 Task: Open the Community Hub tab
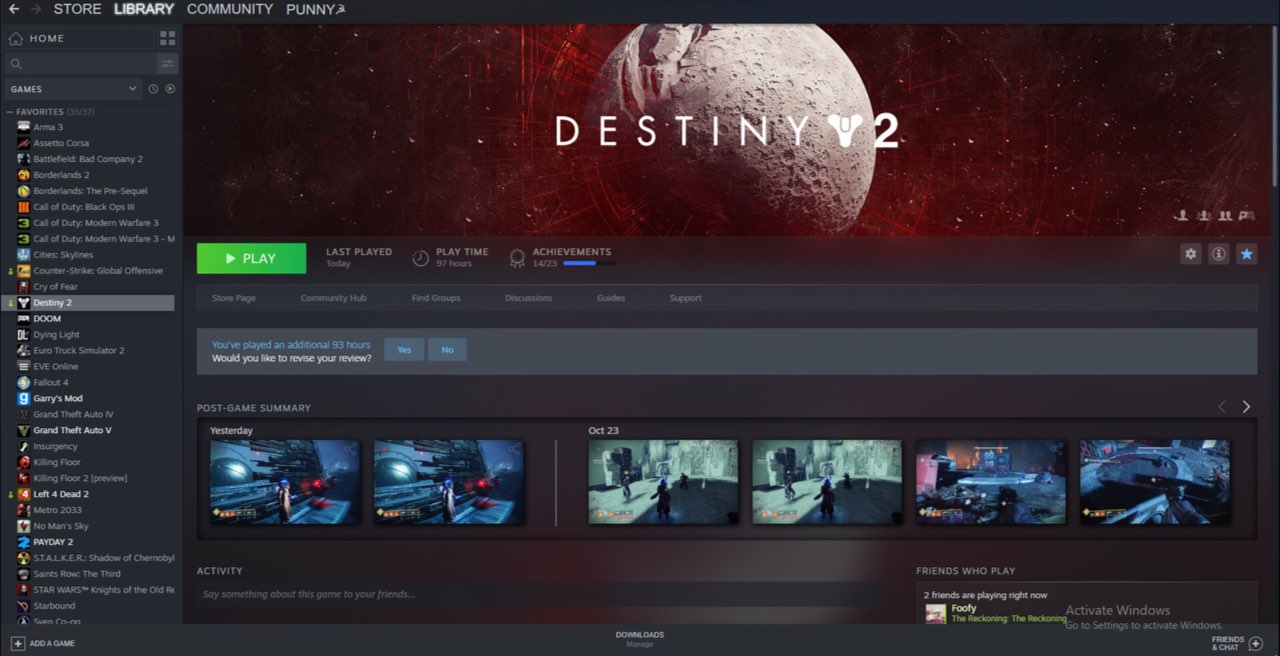(333, 298)
